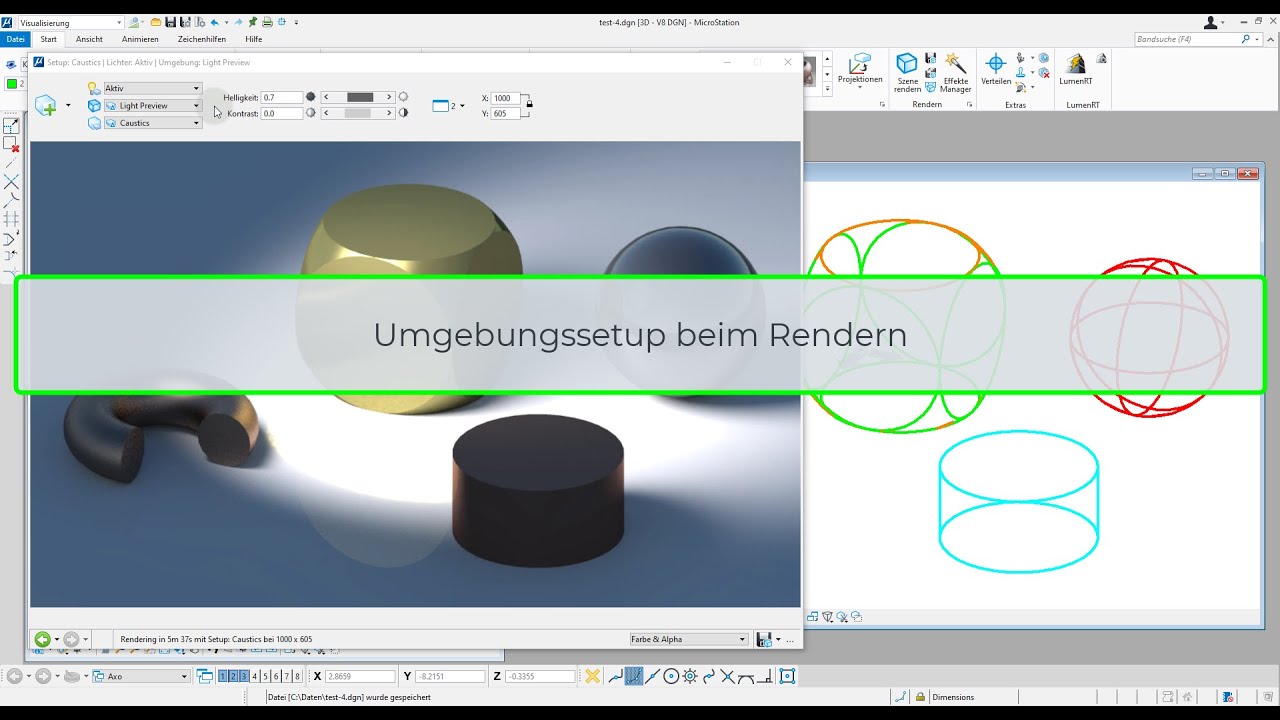Click the redo arrow icon
Screen dimensions: 1280x720
pyautogui.click(x=238, y=22)
